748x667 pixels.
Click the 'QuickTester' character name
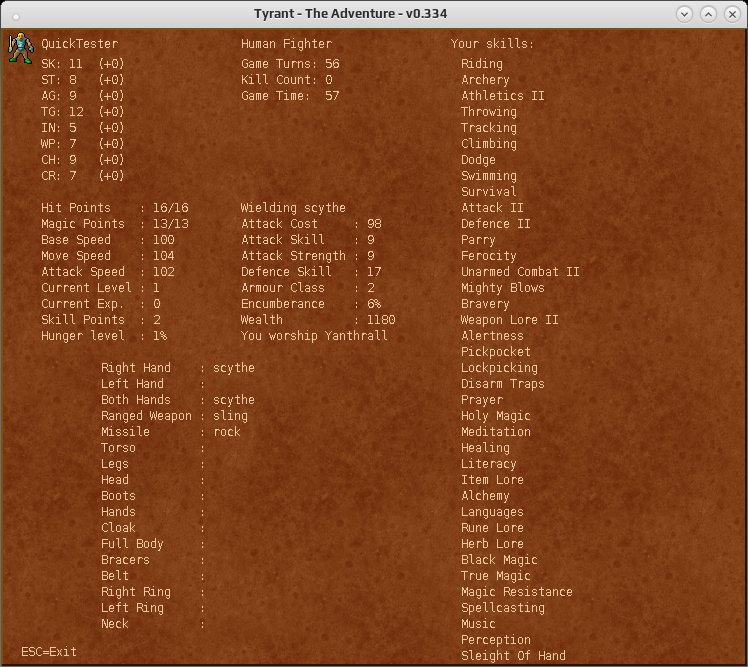79,44
